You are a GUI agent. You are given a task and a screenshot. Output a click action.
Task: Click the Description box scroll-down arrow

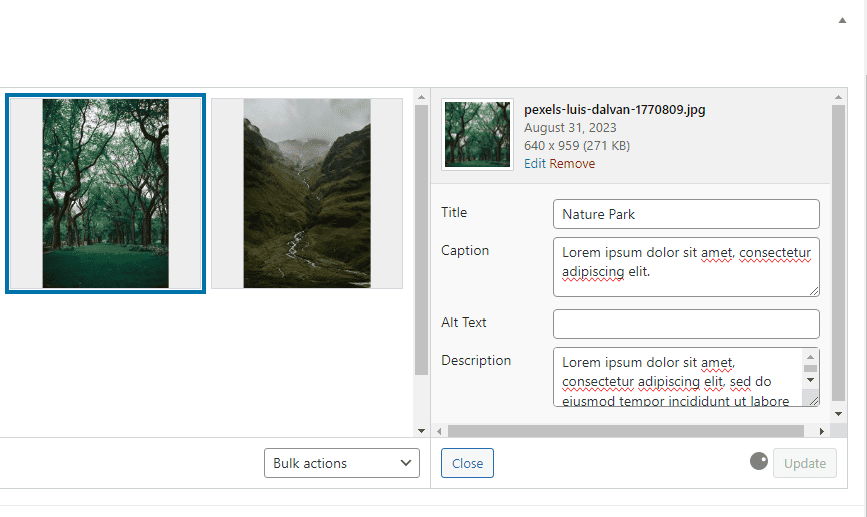[811, 381]
